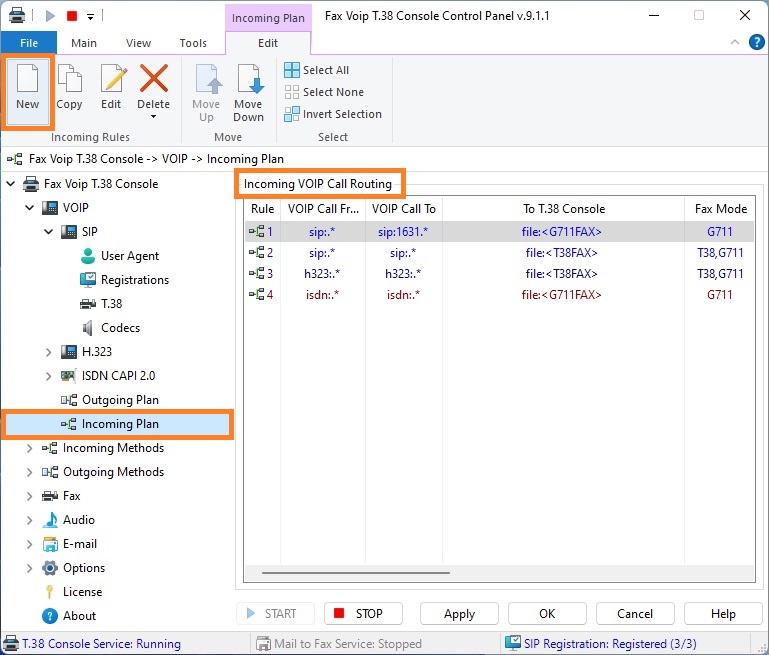Click Select All in the ribbon
Viewport: 769px width, 655px height.
[317, 70]
